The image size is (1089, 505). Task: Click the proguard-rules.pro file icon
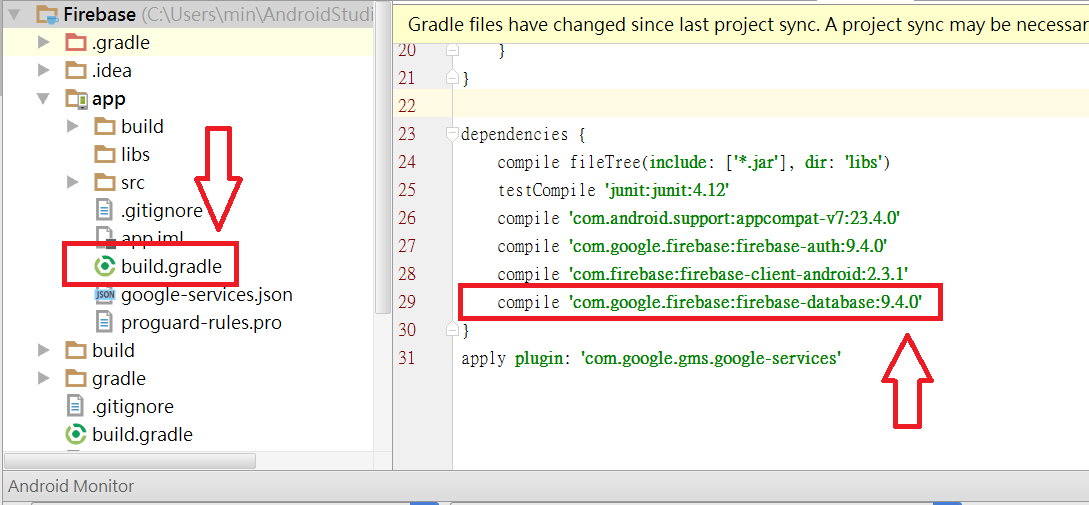click(x=104, y=322)
